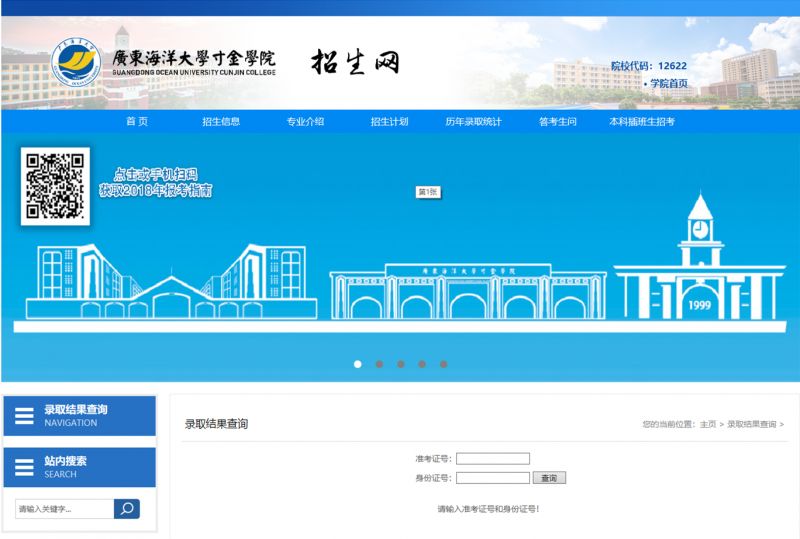Screen dimensions: 800x539
Task: Click the clock tower illustration in banner
Action: pos(700,256)
